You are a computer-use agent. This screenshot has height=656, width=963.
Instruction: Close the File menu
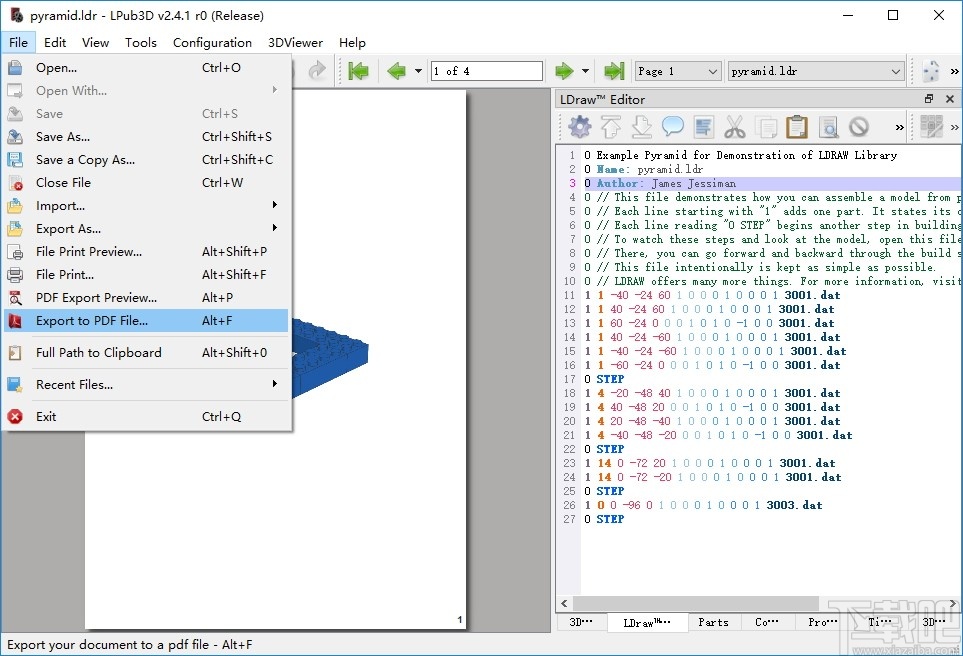(18, 42)
